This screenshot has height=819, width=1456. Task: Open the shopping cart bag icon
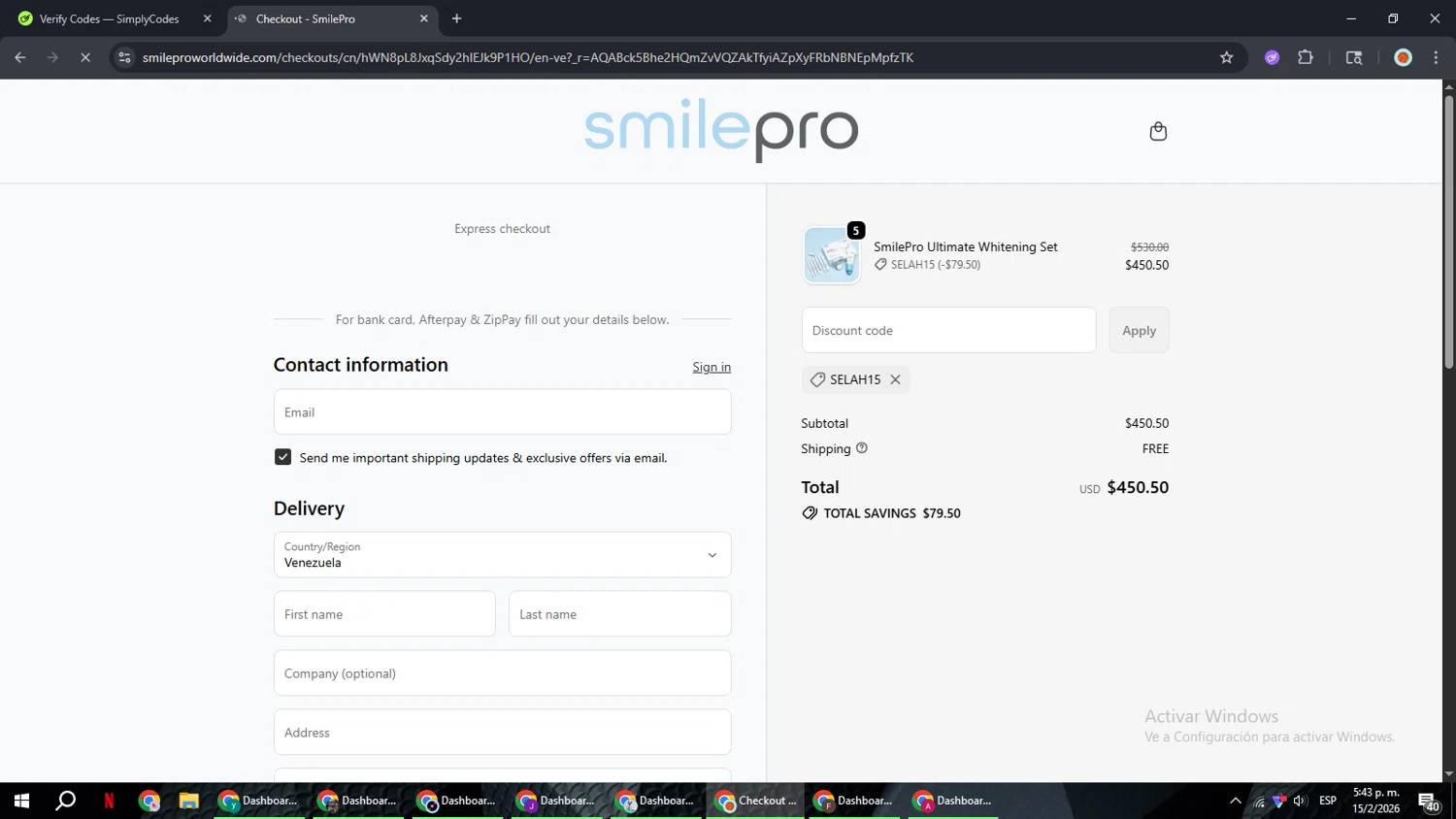point(1158,131)
